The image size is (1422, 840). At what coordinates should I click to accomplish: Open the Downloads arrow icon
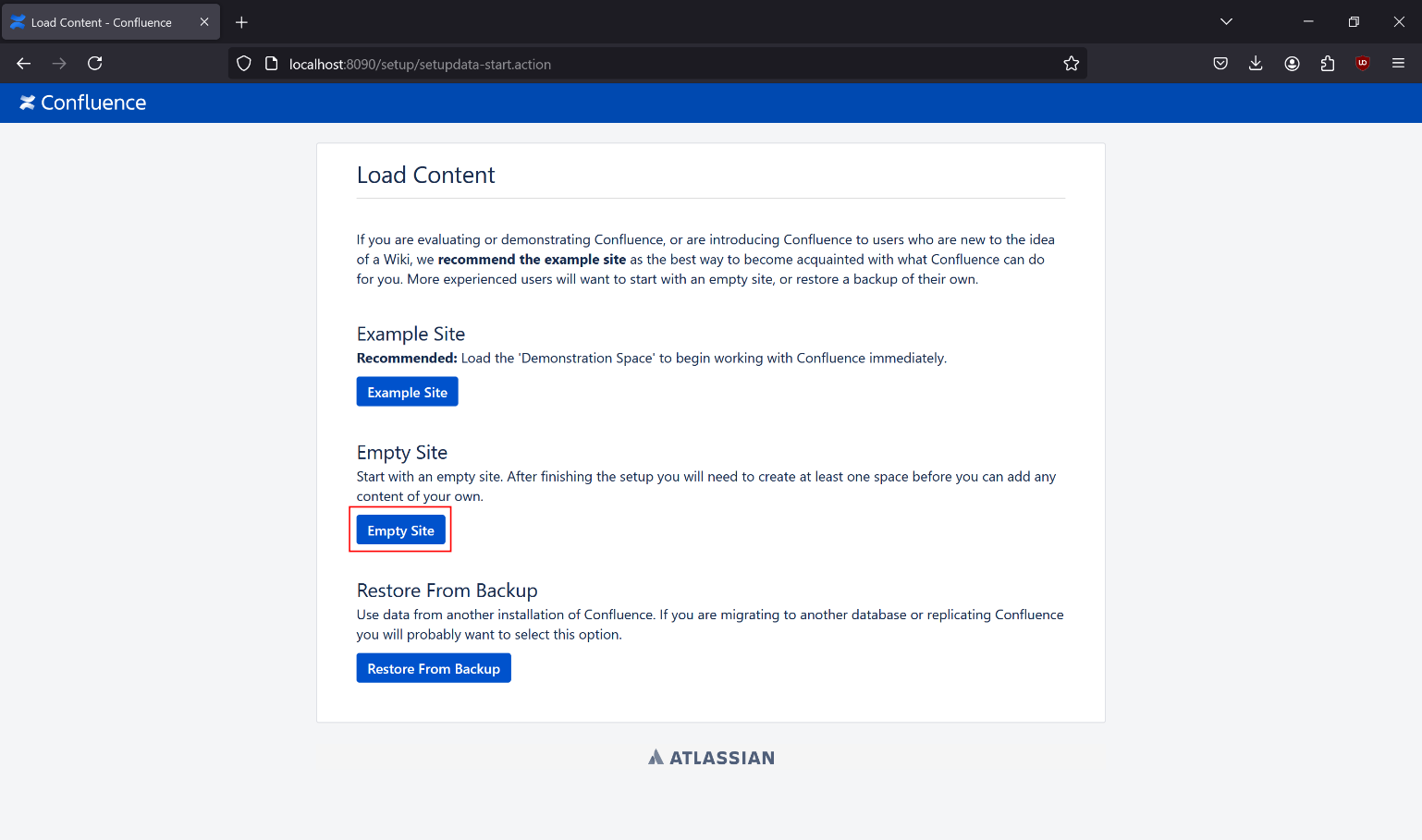point(1256,64)
